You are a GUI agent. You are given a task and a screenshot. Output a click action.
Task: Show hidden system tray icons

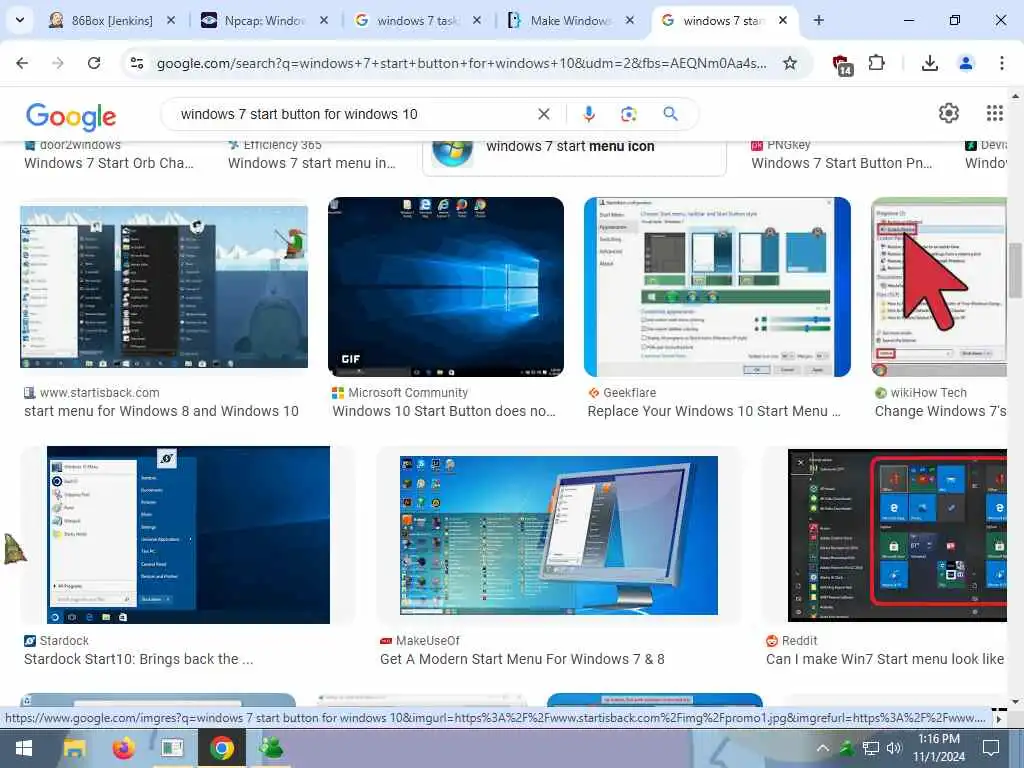coord(822,748)
